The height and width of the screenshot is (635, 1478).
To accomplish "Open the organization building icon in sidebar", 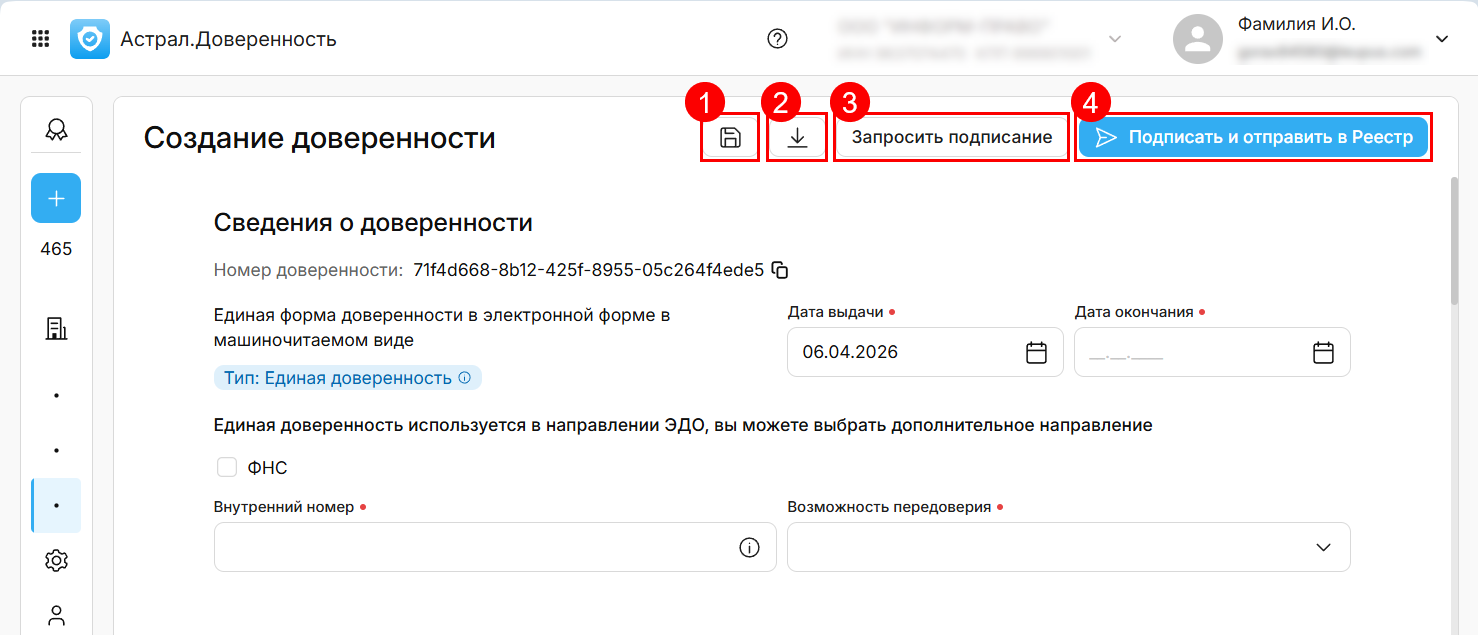I will 56,328.
